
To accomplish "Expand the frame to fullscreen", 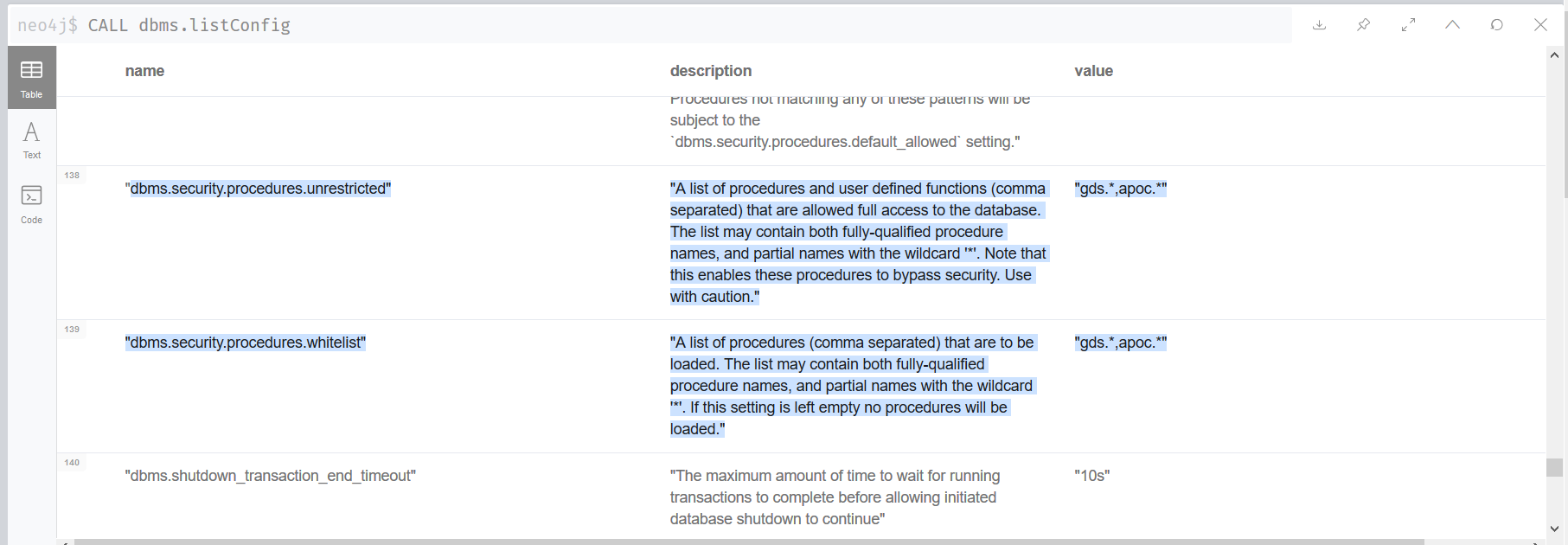I will tap(1408, 25).
